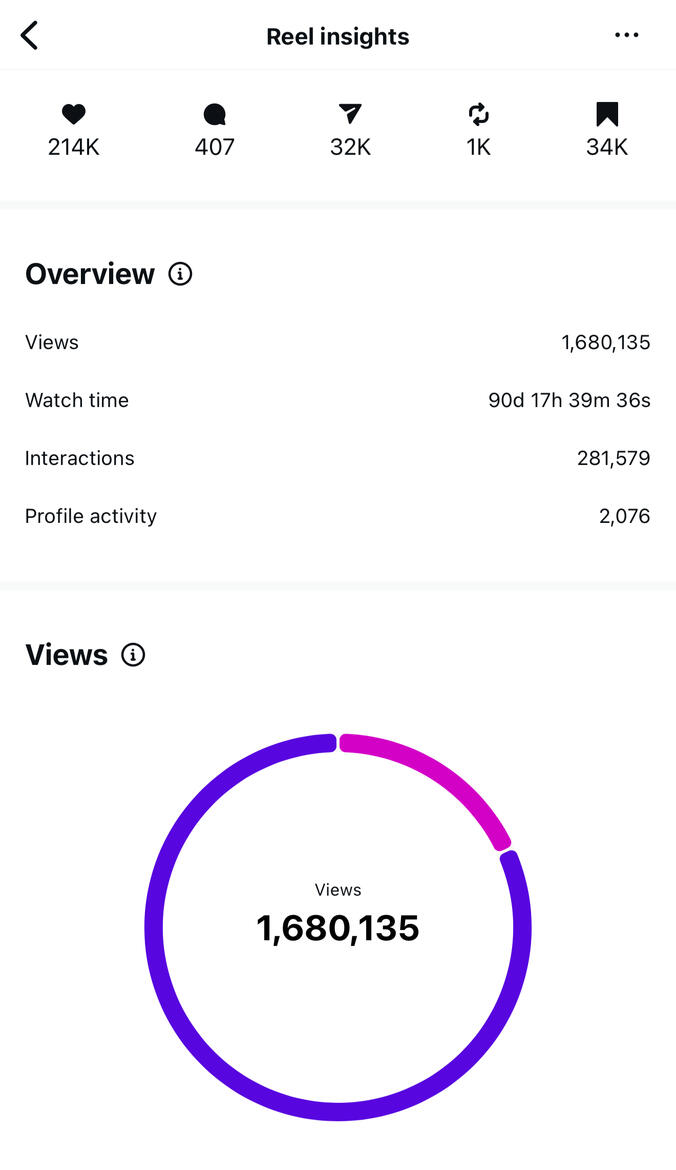Click the Watch time value

click(x=569, y=400)
